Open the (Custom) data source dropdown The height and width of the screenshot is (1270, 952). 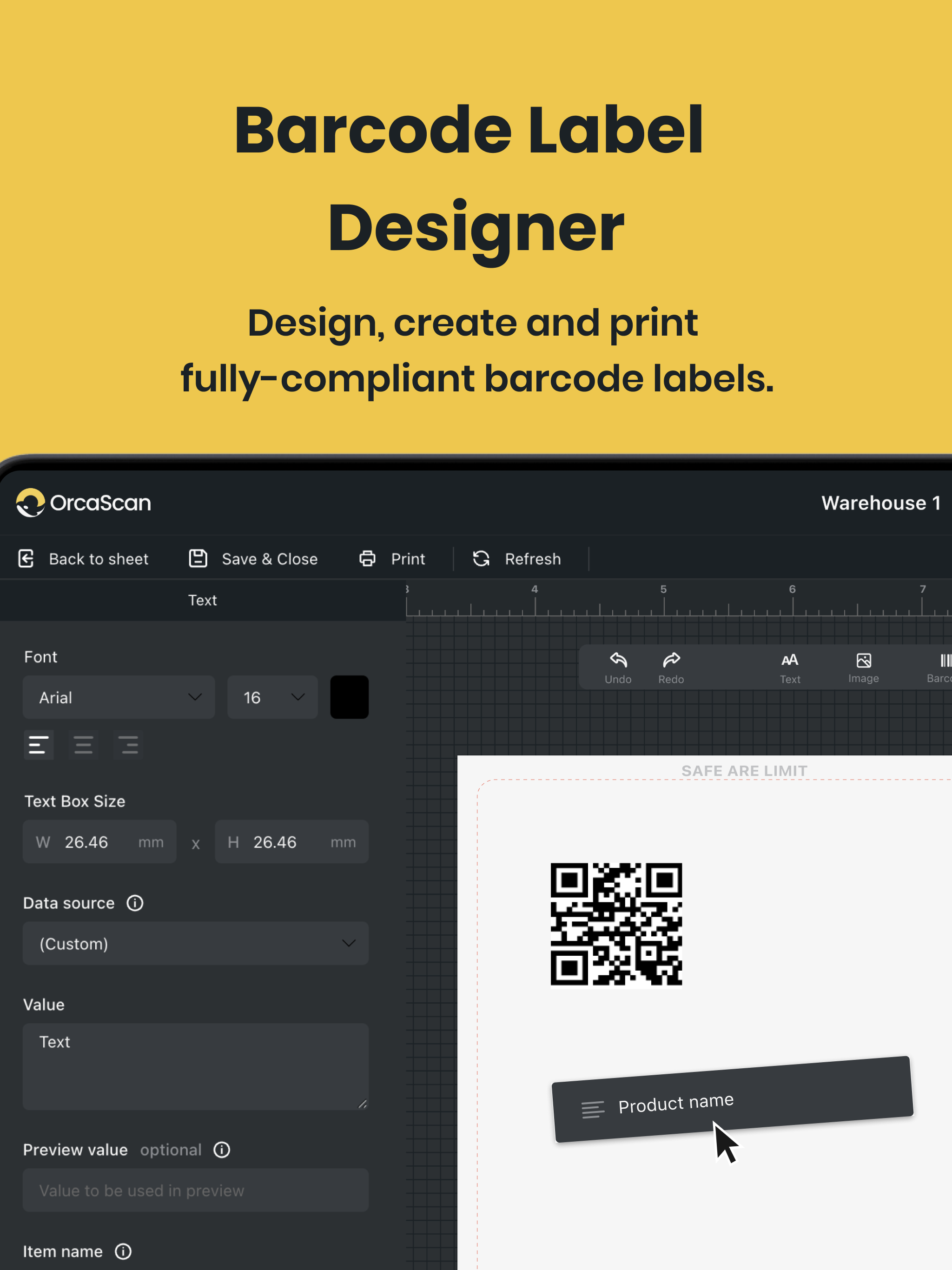tap(195, 943)
